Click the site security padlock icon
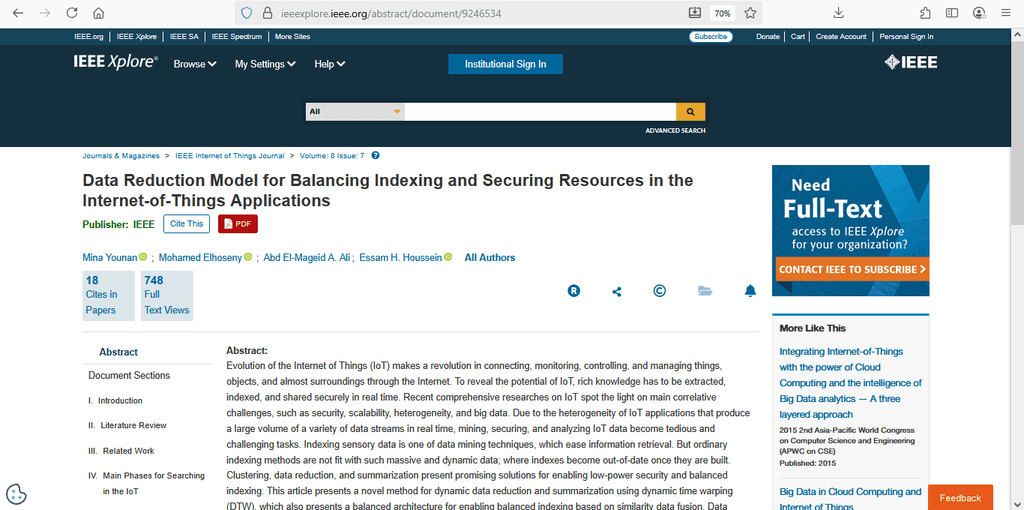Image resolution: width=1024 pixels, height=510 pixels. (266, 13)
